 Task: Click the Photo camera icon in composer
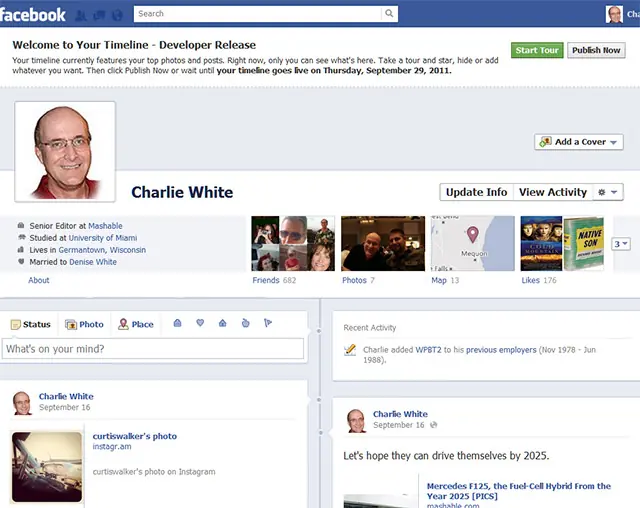pos(71,325)
